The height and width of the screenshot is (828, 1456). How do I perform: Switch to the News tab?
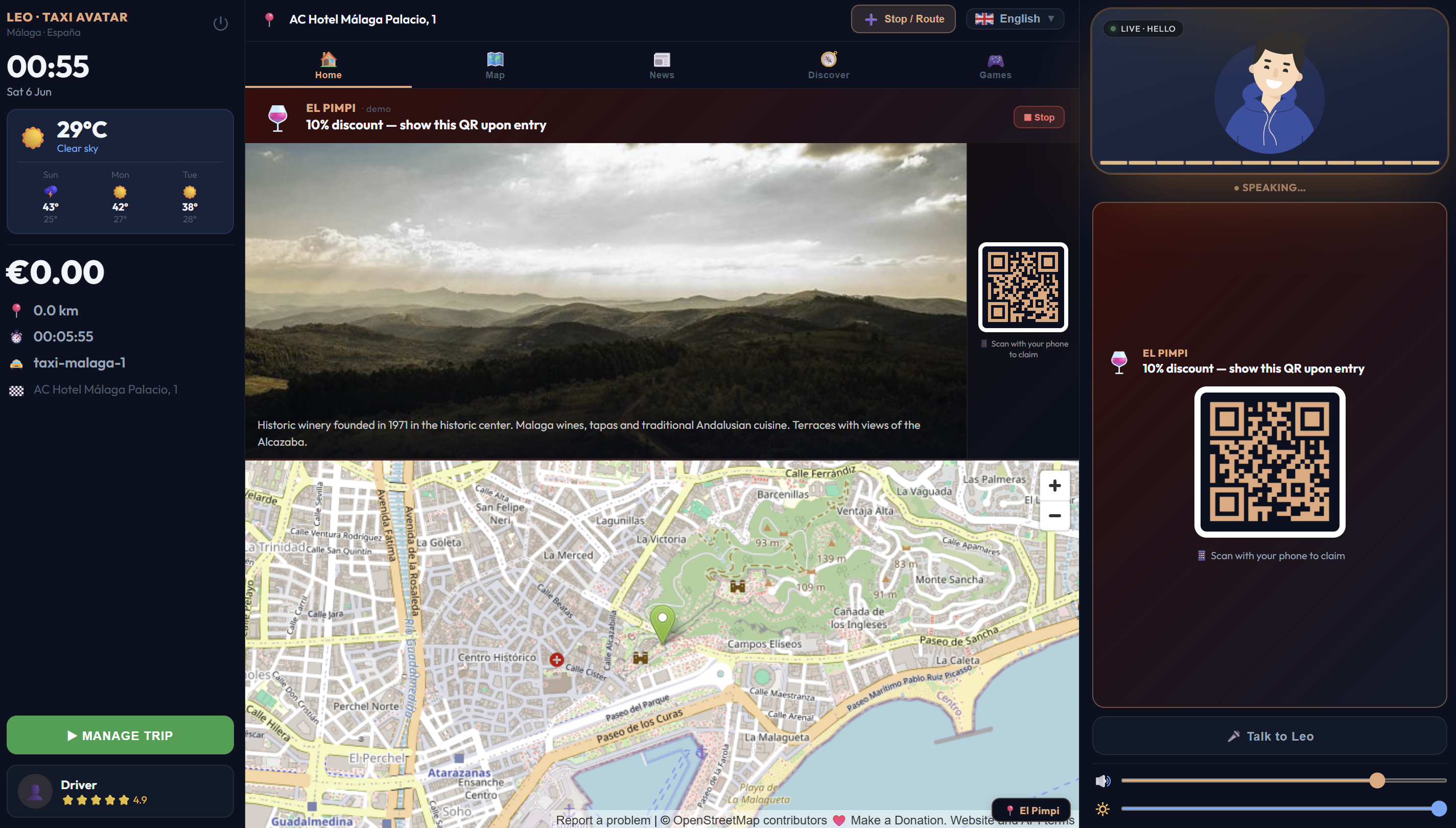coord(662,65)
